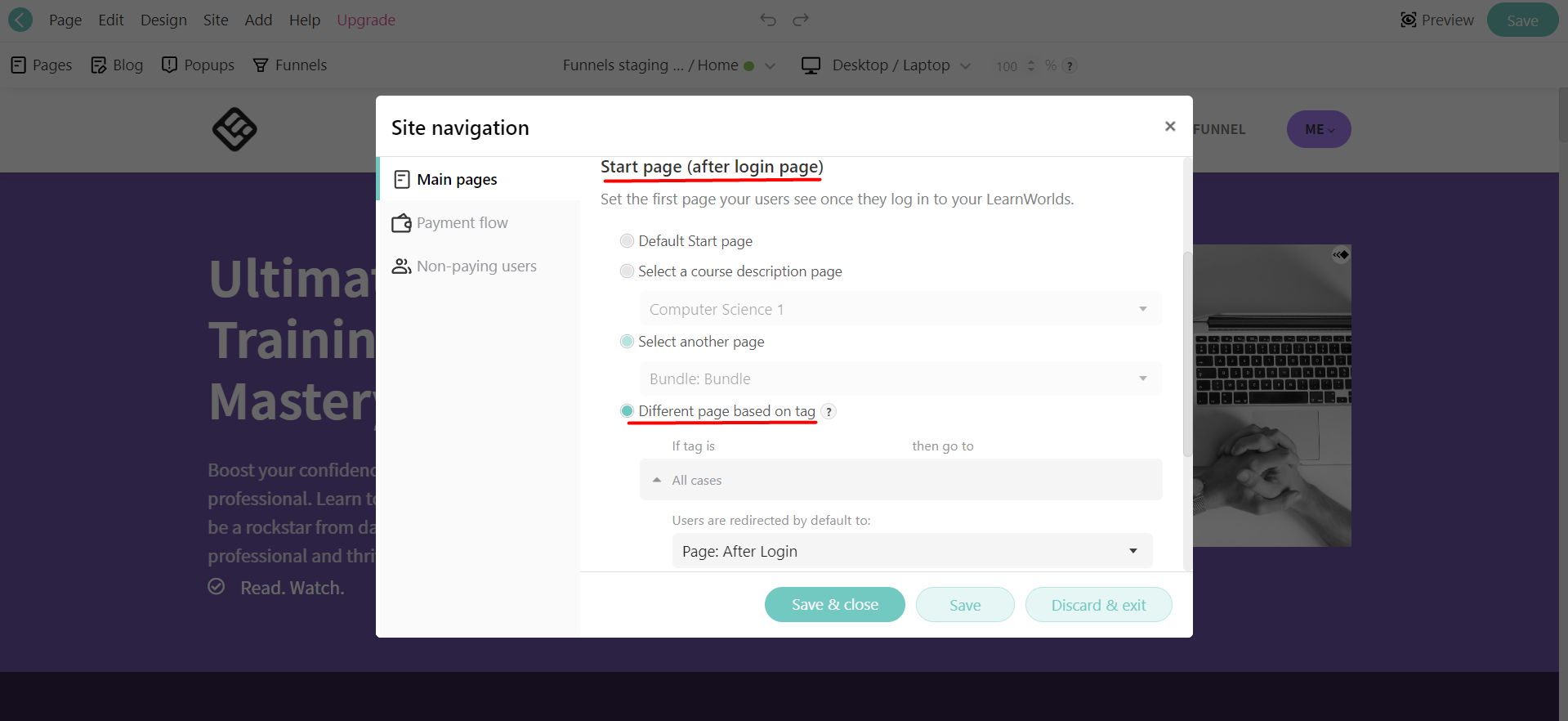Image resolution: width=1568 pixels, height=721 pixels.
Task: Open the Site menu
Action: (216, 20)
